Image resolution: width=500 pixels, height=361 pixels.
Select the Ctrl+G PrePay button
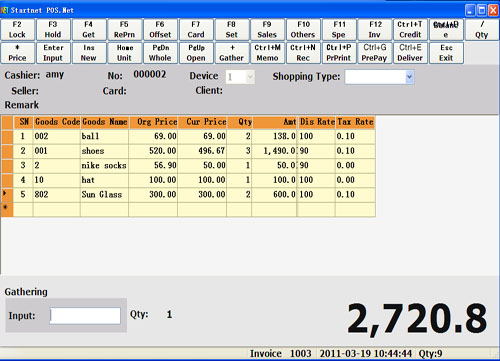point(374,53)
